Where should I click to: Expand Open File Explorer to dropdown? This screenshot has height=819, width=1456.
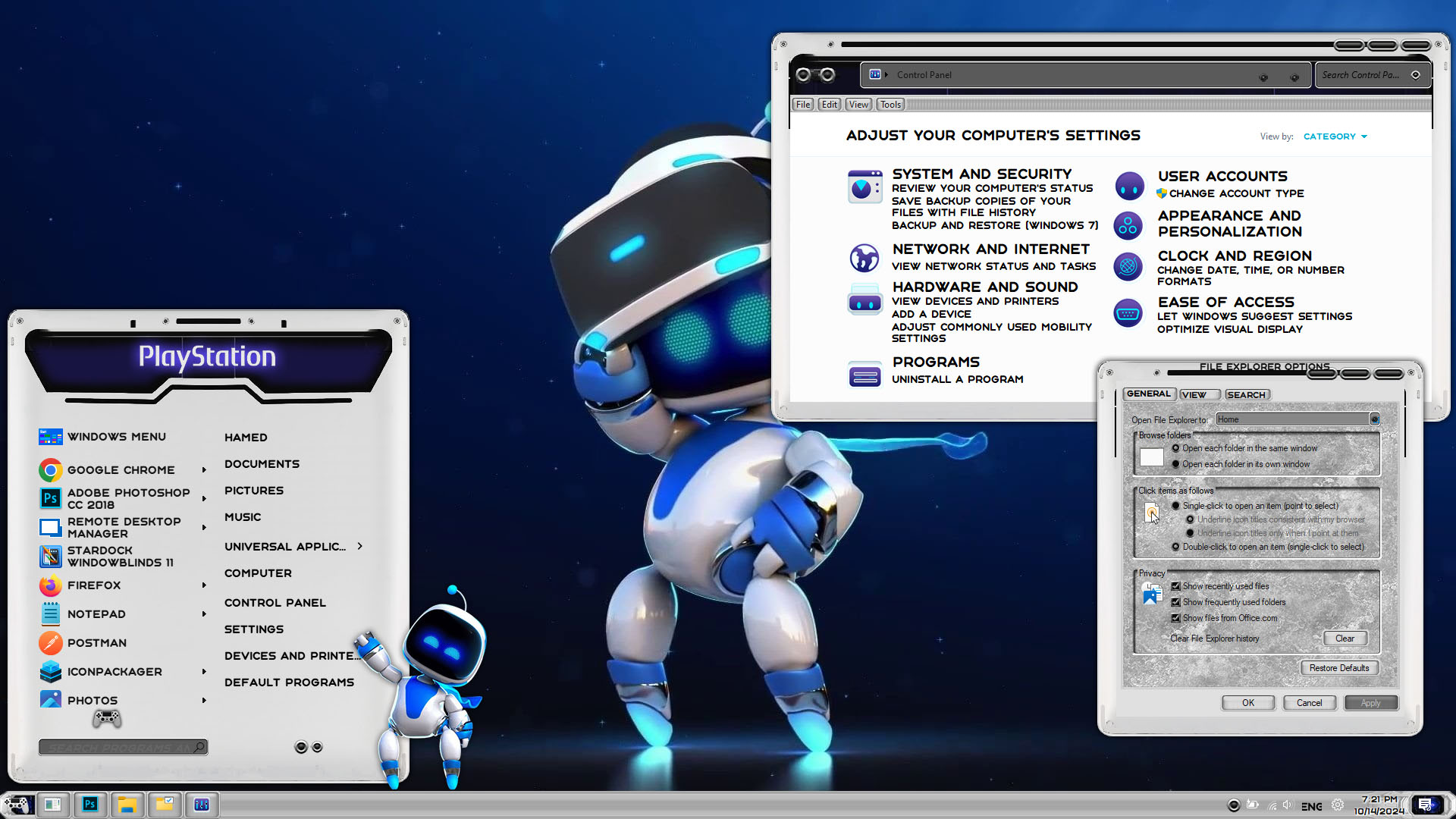pos(1374,419)
